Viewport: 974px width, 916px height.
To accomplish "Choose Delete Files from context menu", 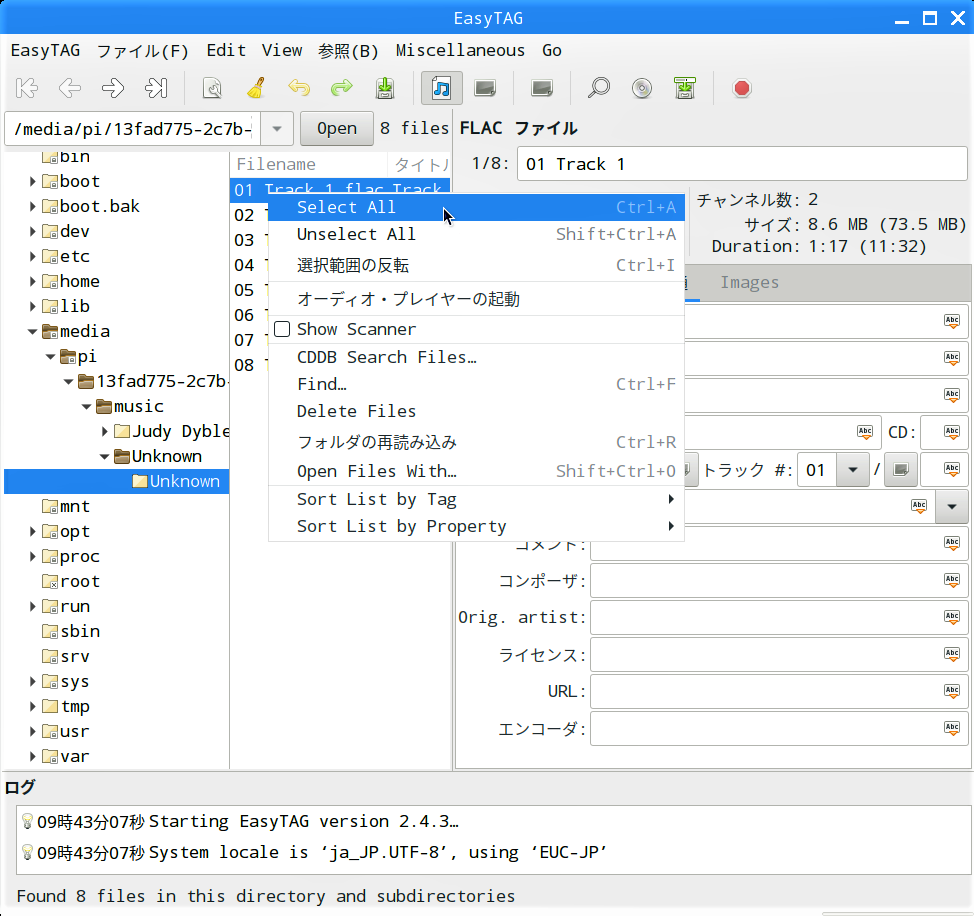I will pos(476,411).
